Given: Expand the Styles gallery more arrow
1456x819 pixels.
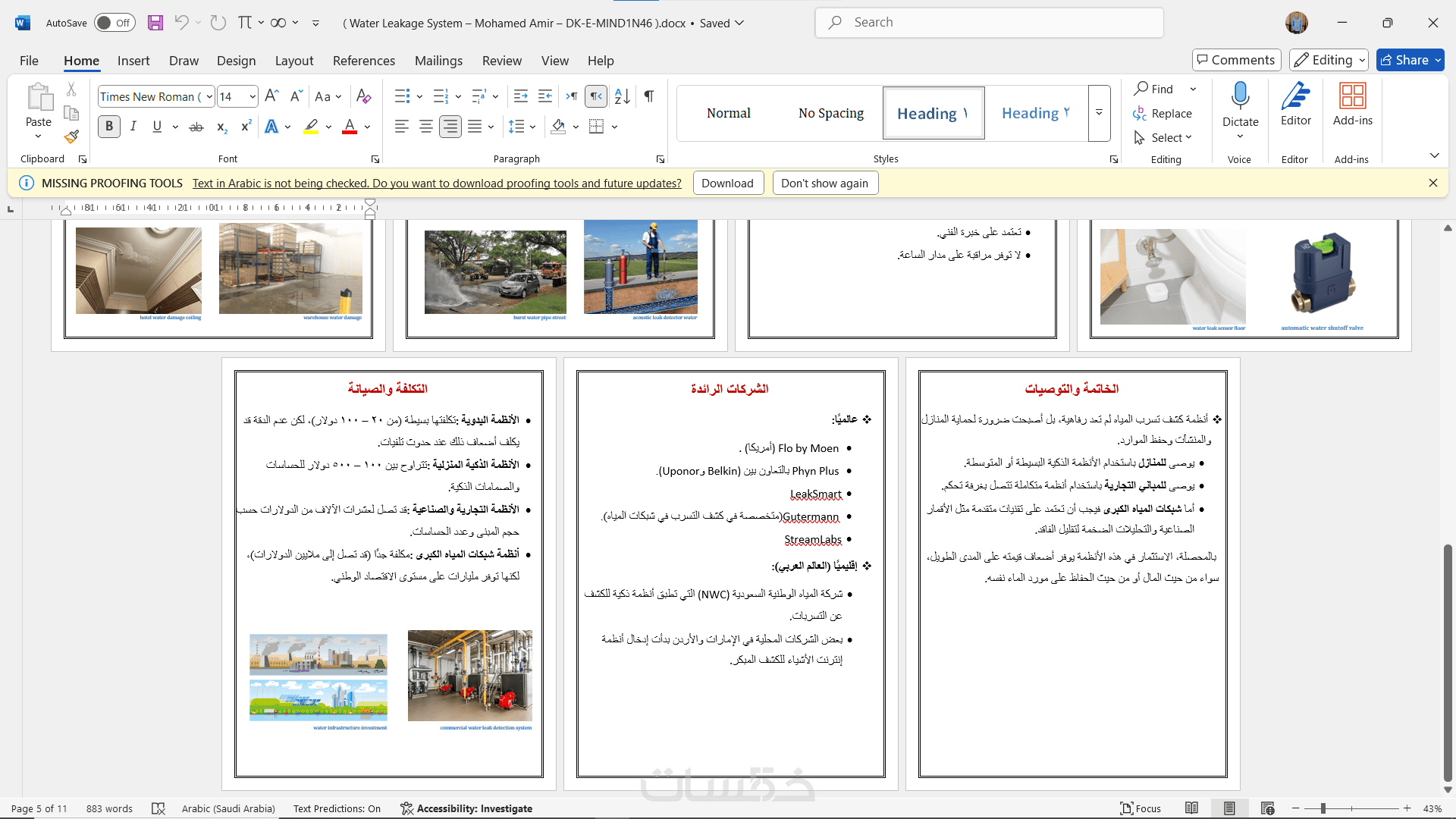Looking at the screenshot, I should [x=1099, y=113].
